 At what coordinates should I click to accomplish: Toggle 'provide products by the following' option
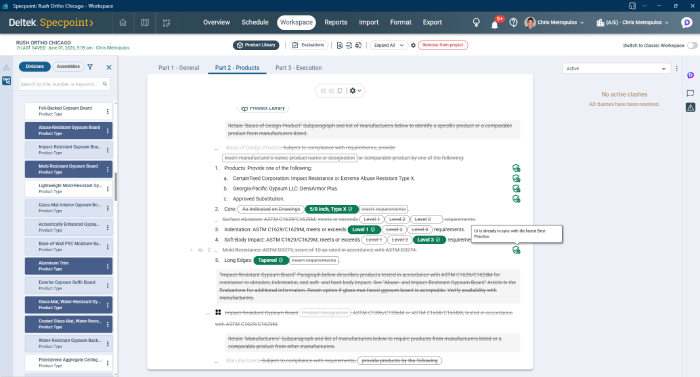pyautogui.click(x=400, y=360)
